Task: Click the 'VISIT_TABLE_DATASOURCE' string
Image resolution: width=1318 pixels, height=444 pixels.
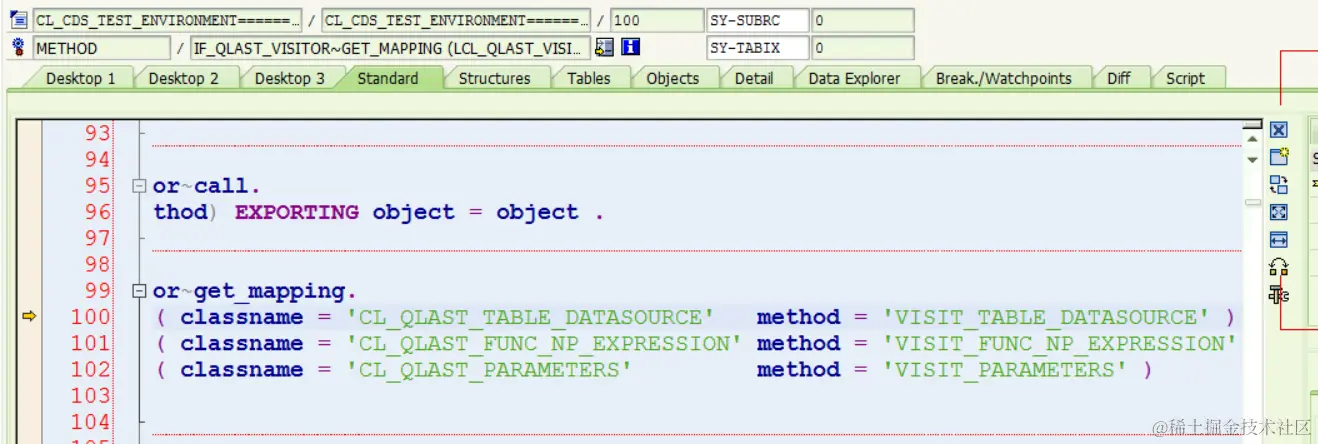Action: pos(1046,317)
